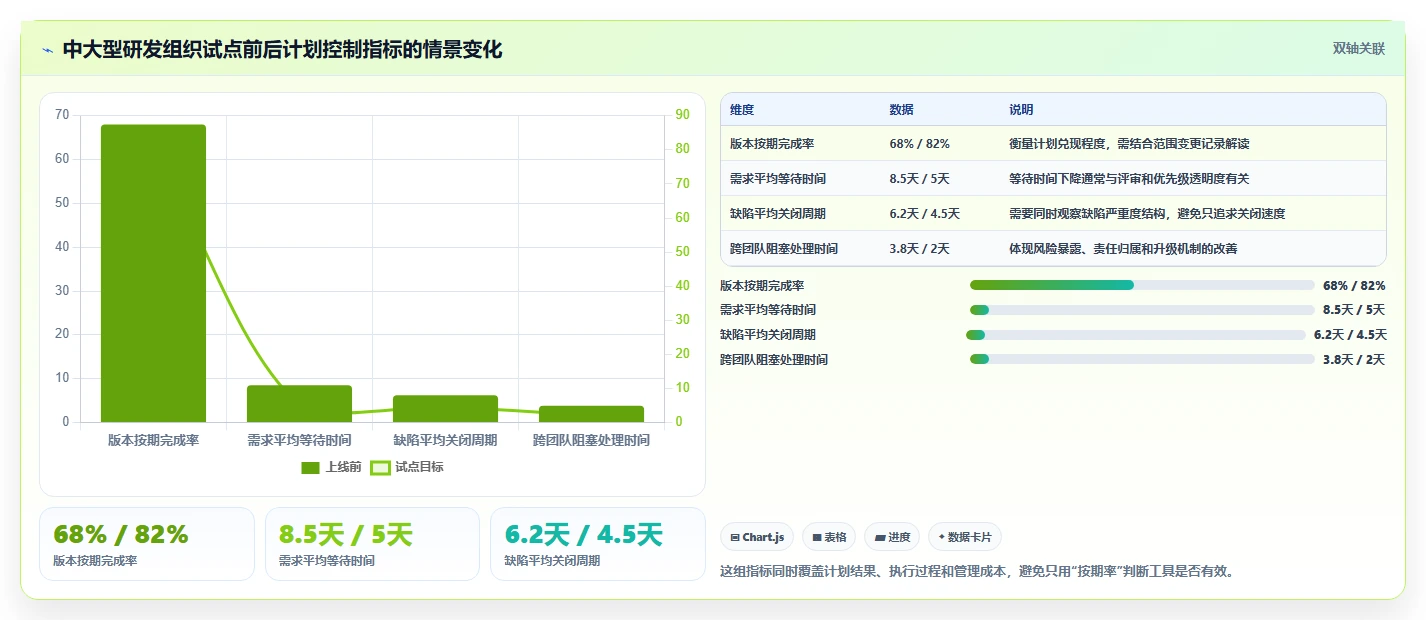This screenshot has height=620, width=1426.
Task: Click the 需求平均等待时间 progress bar
Action: point(1142,310)
